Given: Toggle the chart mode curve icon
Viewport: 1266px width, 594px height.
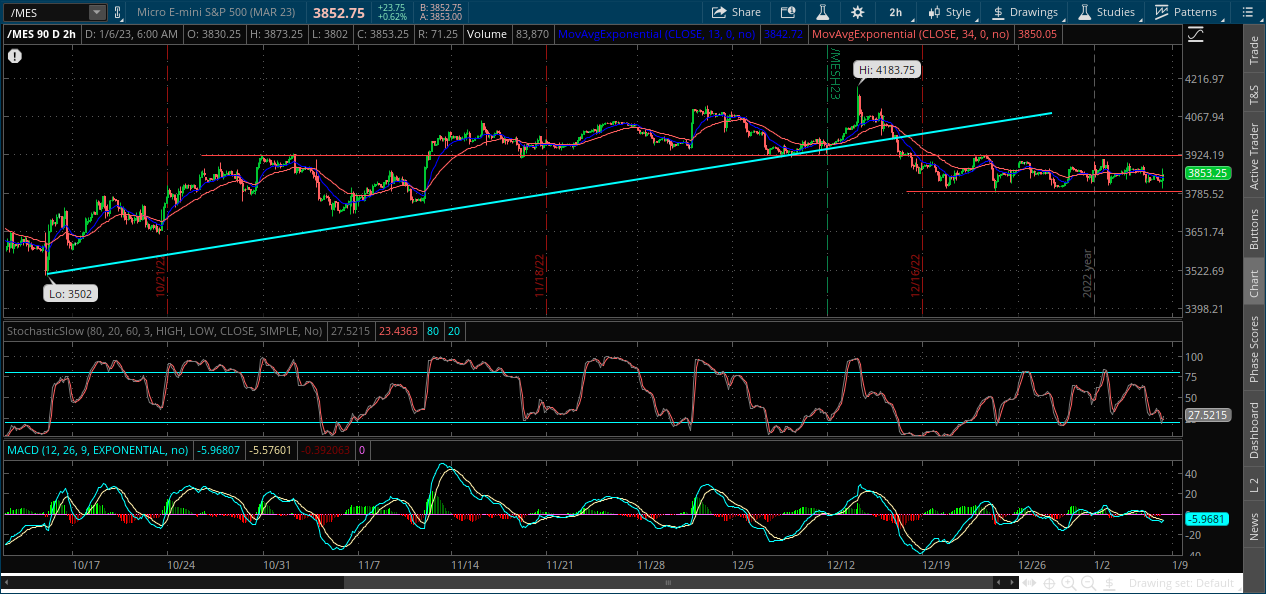Looking at the screenshot, I should [x=1196, y=34].
